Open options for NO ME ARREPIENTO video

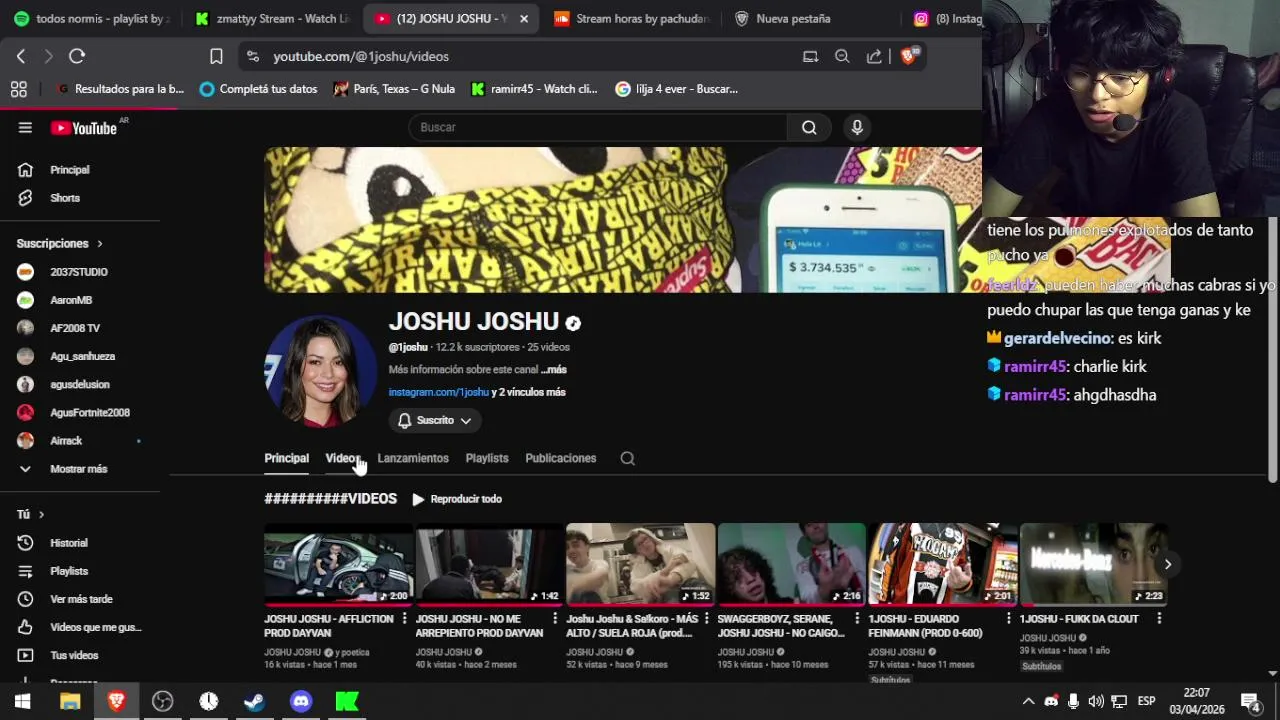[x=555, y=619]
